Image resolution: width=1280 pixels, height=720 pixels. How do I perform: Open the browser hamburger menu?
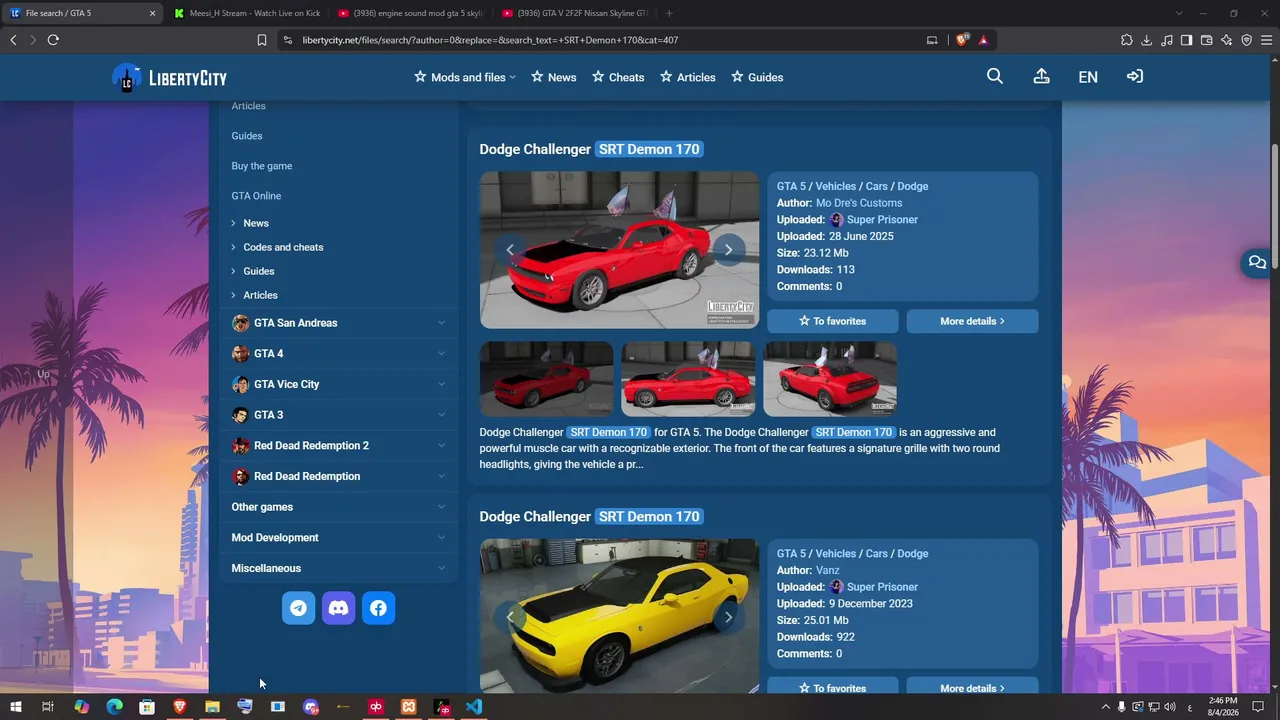[1267, 40]
